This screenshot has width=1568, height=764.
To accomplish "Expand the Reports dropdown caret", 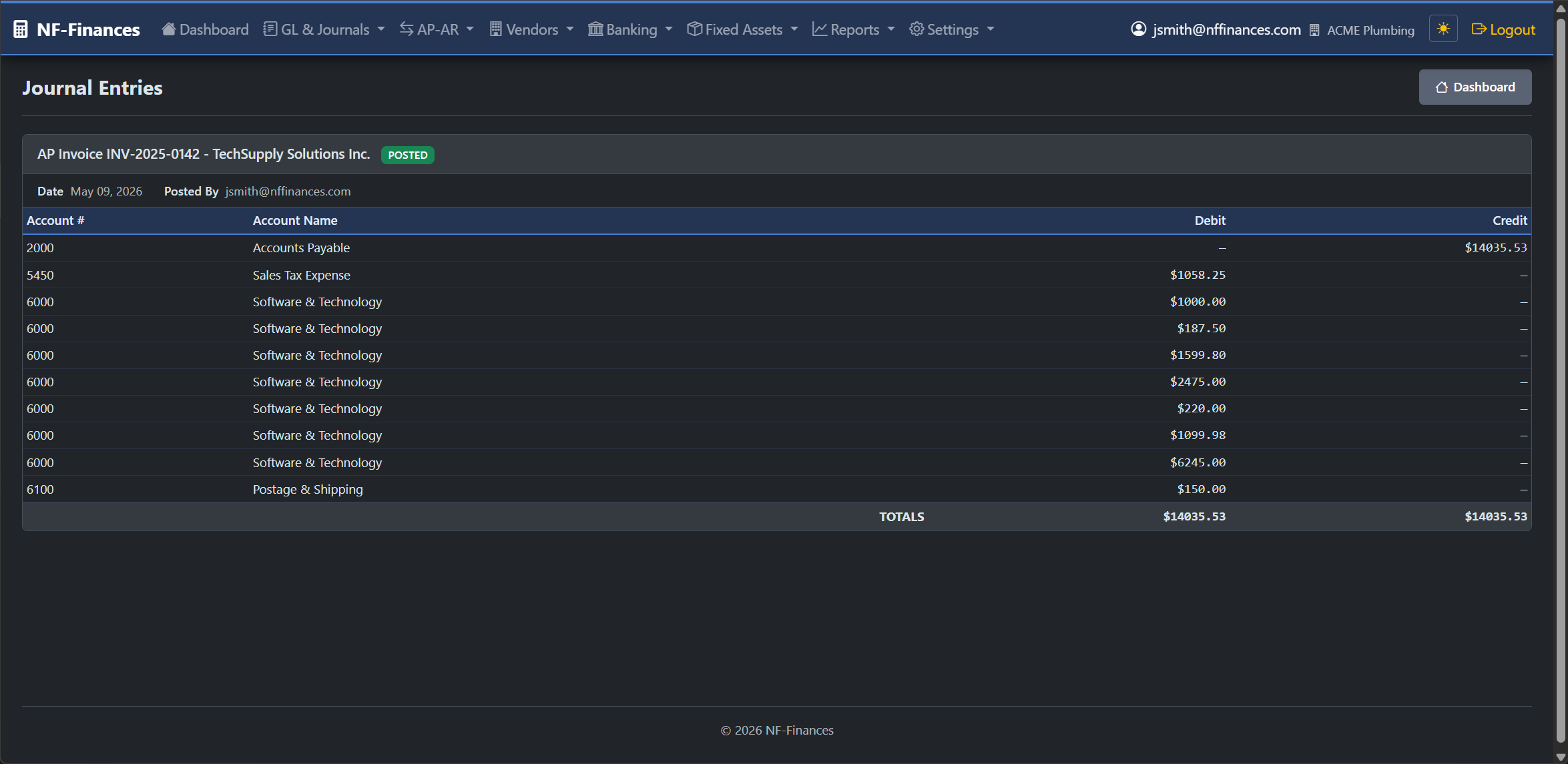I will tap(891, 29).
